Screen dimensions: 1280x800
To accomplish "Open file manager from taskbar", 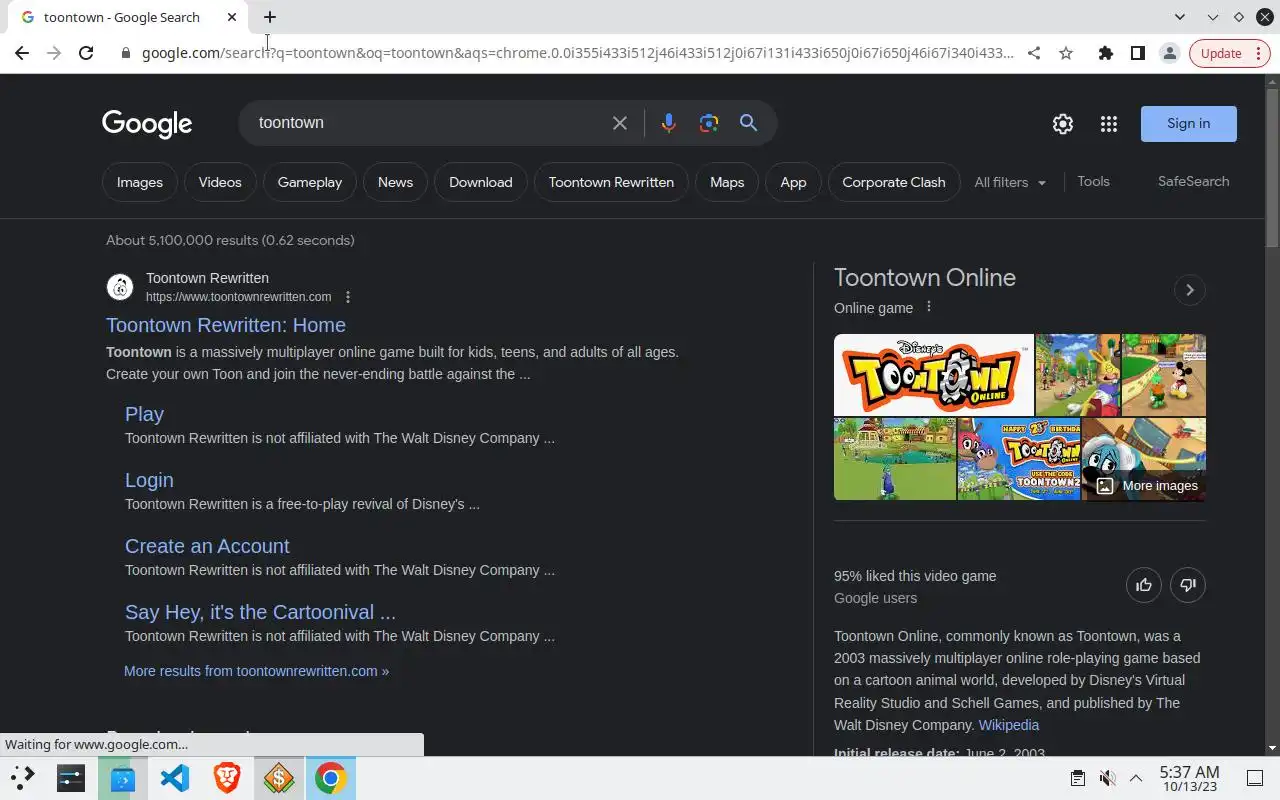I will [x=122, y=777].
